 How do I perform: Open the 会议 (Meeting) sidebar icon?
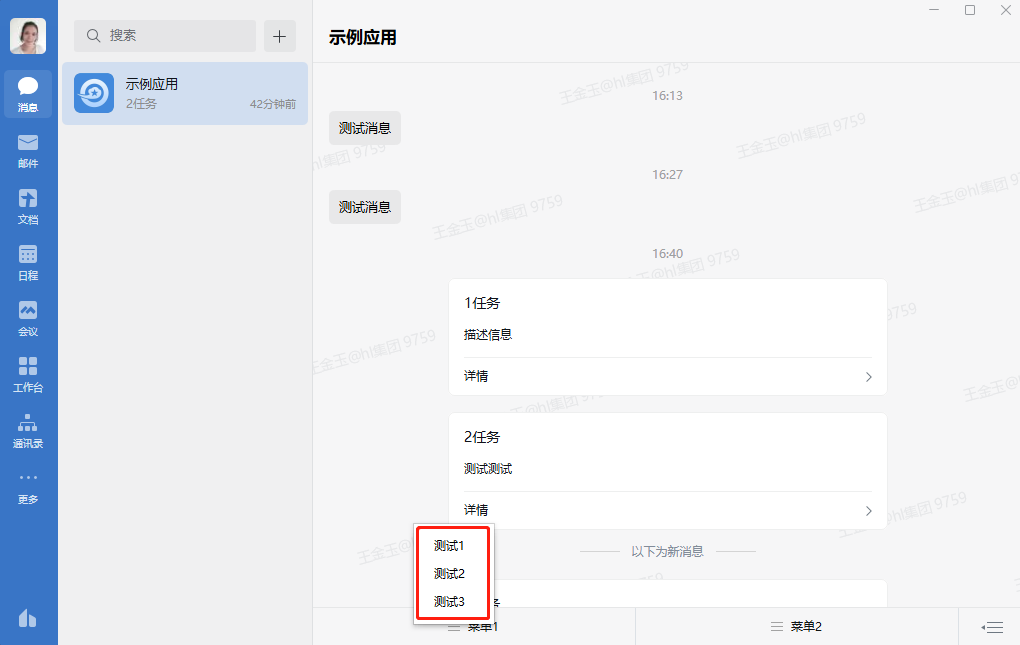(x=28, y=317)
